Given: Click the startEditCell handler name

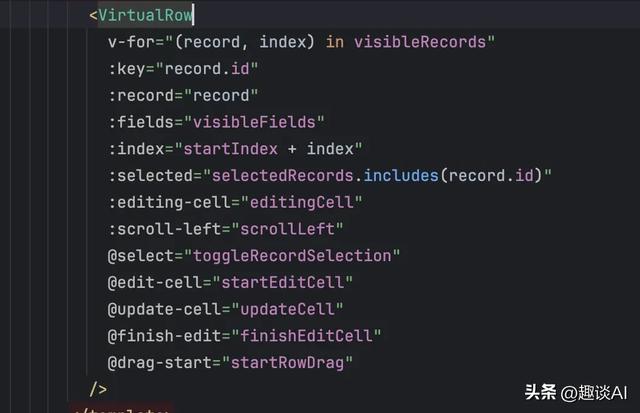Looking at the screenshot, I should (x=282, y=282).
